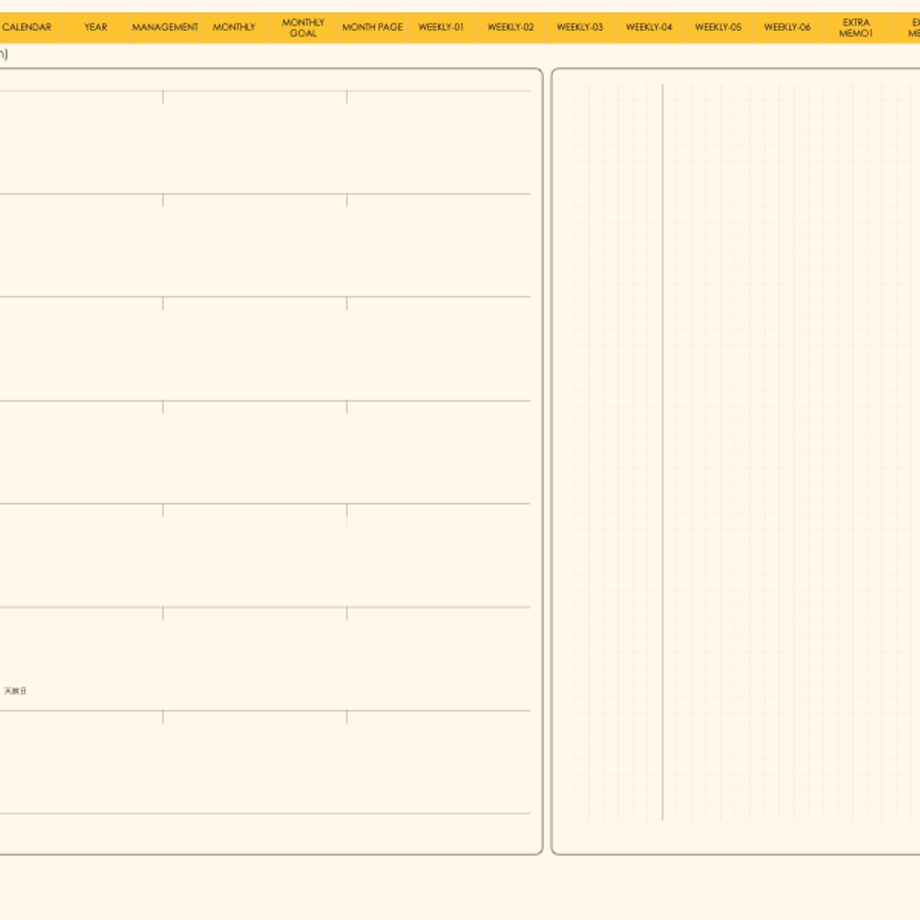This screenshot has width=920, height=920.
Task: Jump to the MONTH PAGE tab
Action: [x=373, y=28]
